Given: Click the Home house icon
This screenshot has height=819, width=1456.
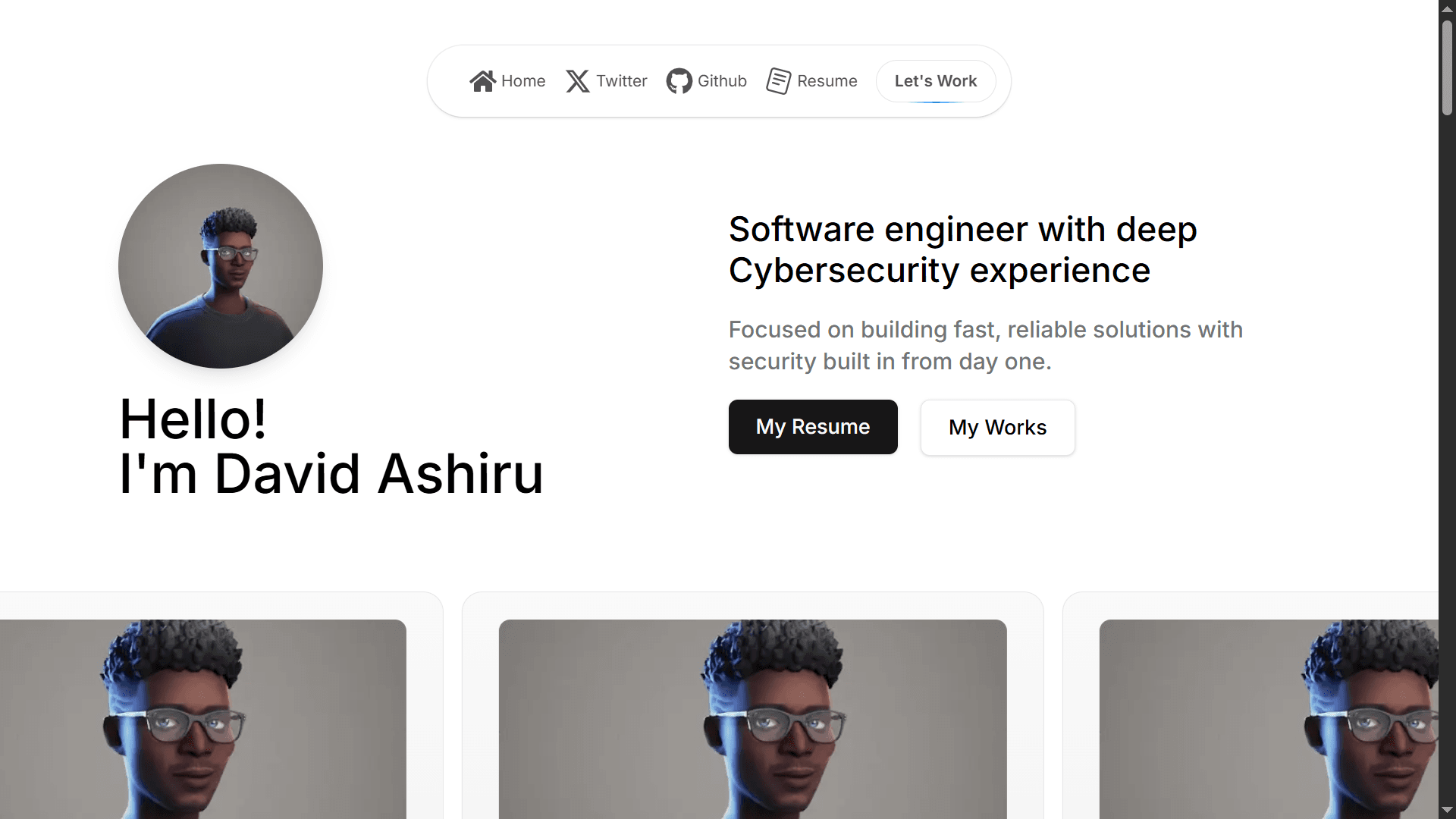Looking at the screenshot, I should pyautogui.click(x=482, y=81).
